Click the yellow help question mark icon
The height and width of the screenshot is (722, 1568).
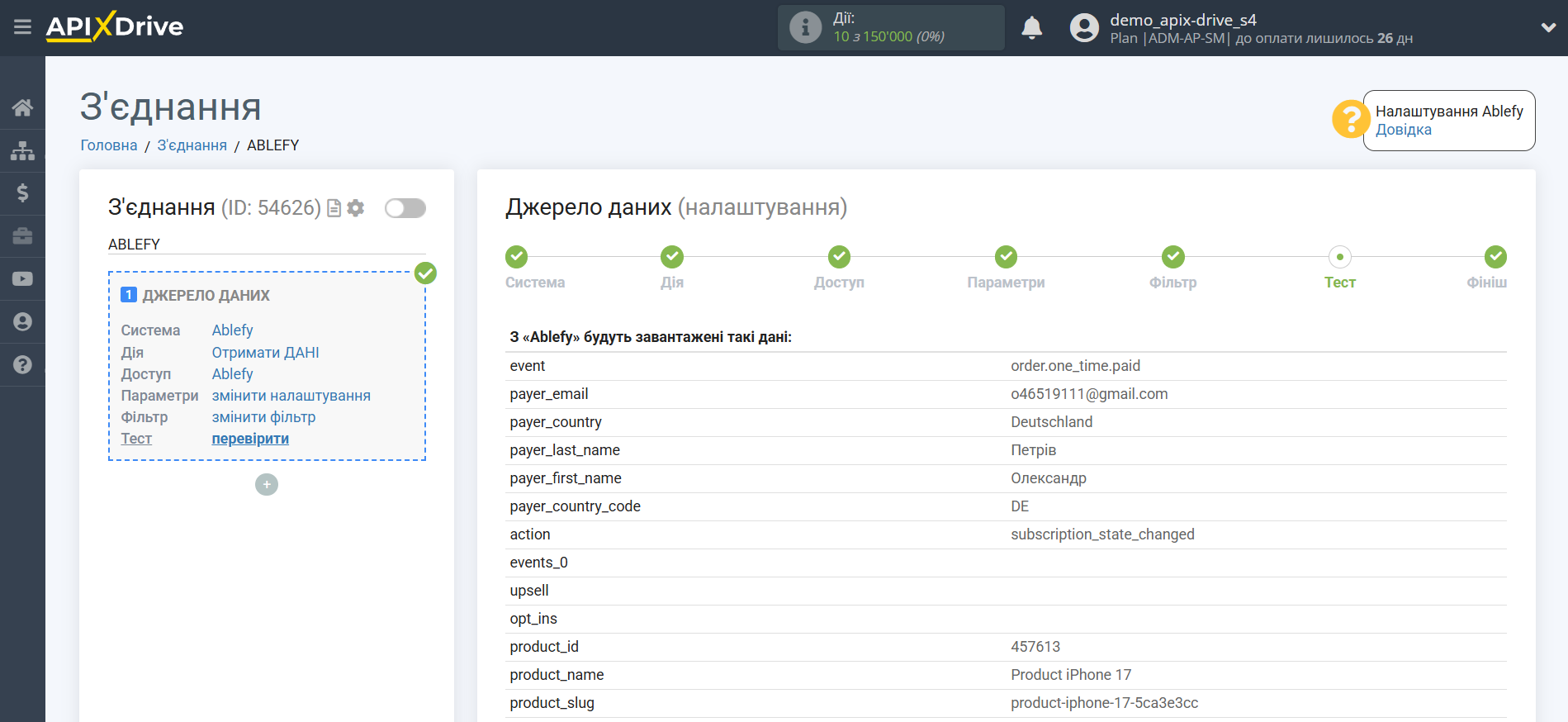(x=1350, y=119)
